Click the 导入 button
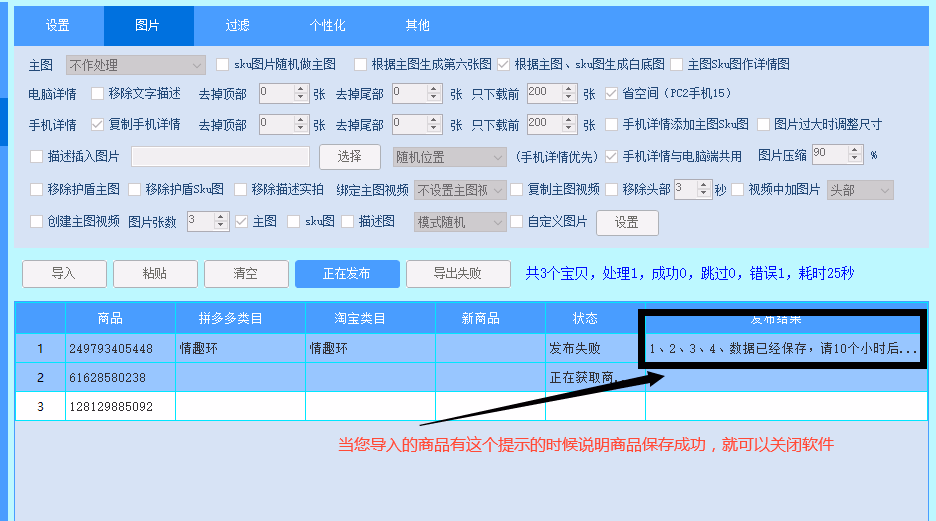The image size is (936, 521). coord(64,274)
